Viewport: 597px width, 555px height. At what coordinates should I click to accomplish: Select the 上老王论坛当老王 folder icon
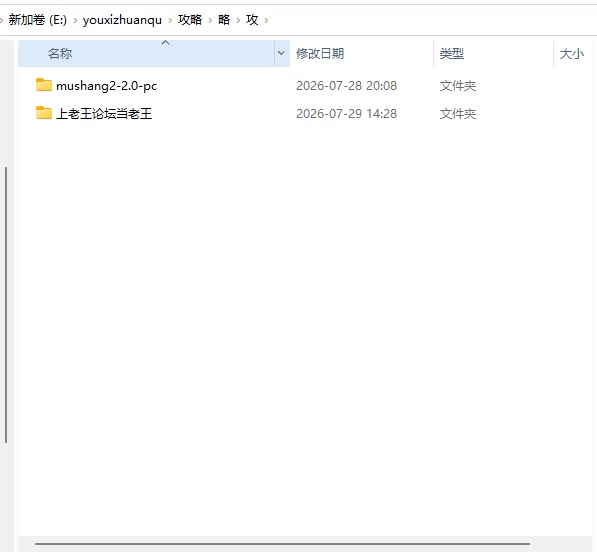point(44,113)
